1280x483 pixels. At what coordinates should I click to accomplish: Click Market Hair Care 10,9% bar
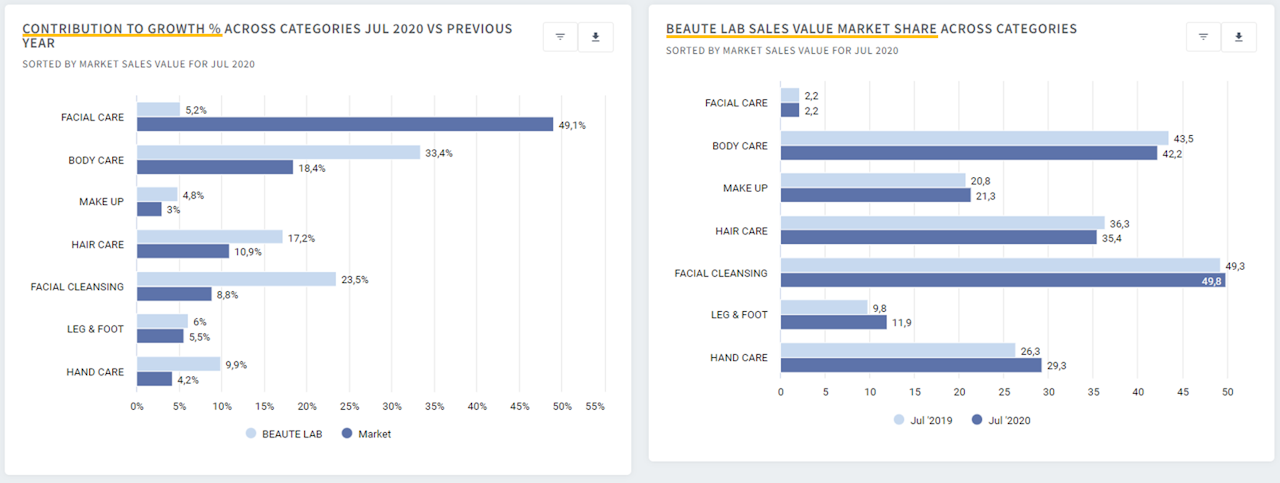pos(183,251)
